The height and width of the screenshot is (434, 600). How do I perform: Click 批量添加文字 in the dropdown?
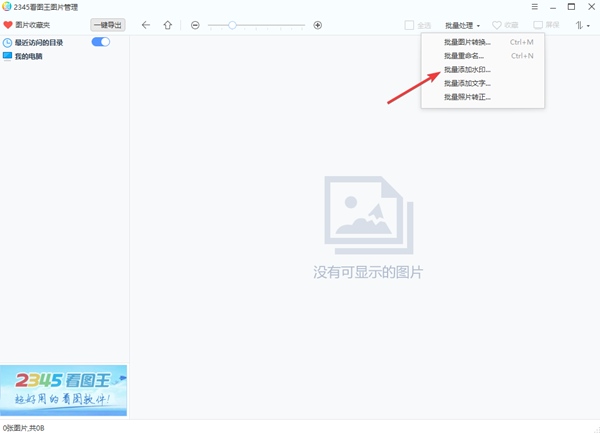click(468, 83)
